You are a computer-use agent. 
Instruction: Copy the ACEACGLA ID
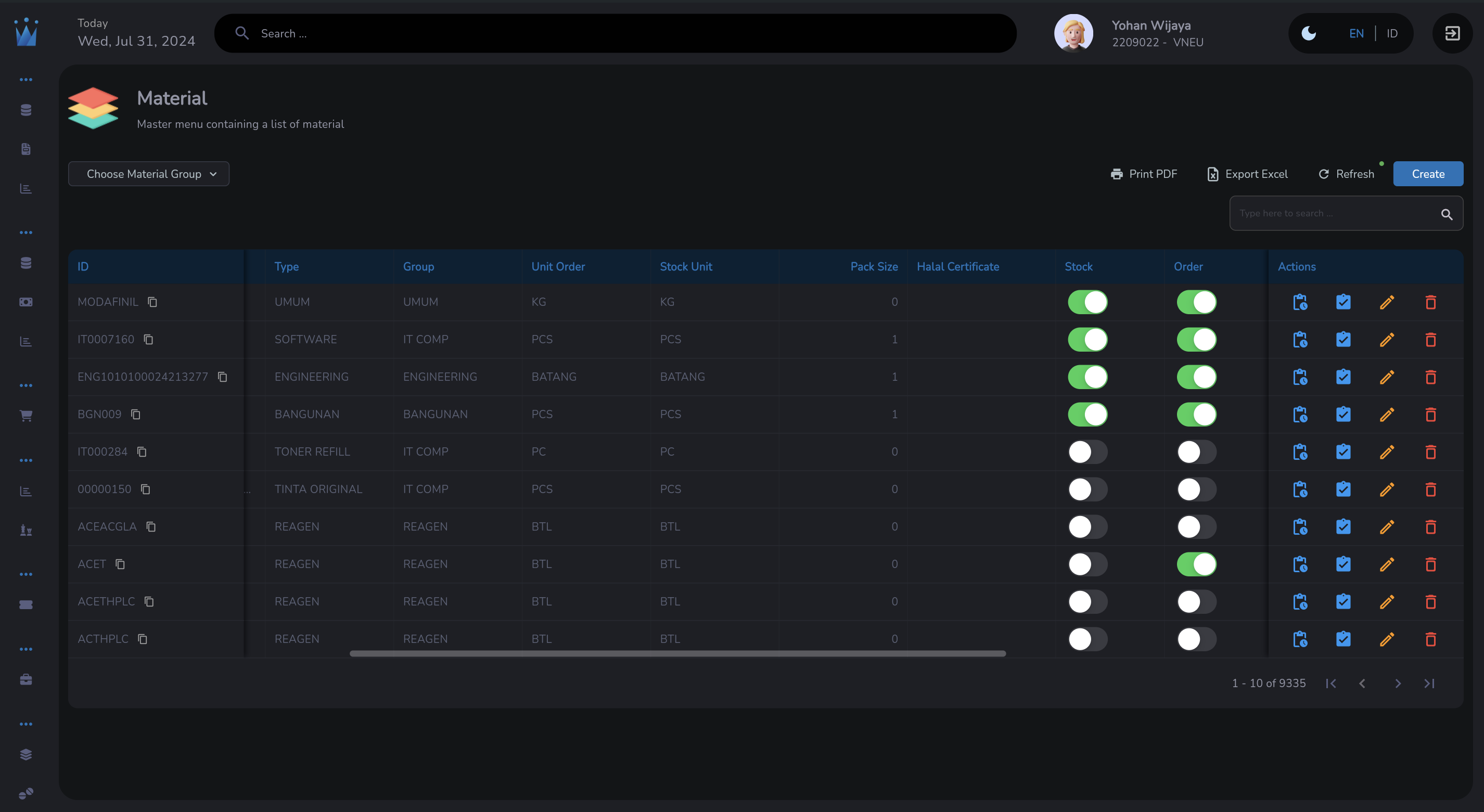click(151, 526)
